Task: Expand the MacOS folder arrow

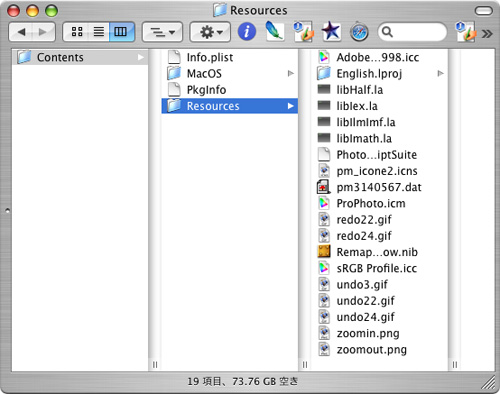Action: [x=291, y=73]
